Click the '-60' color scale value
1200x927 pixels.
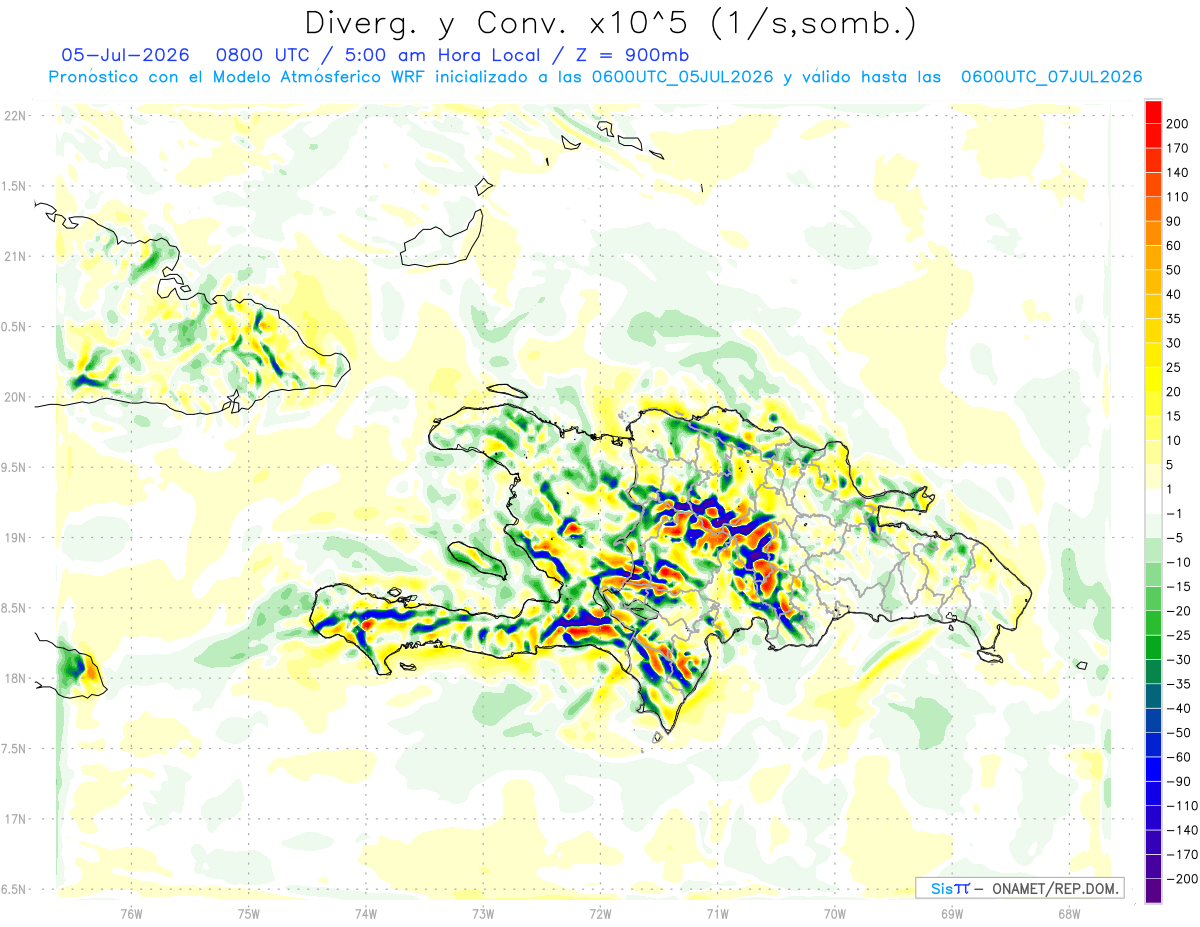point(1181,757)
